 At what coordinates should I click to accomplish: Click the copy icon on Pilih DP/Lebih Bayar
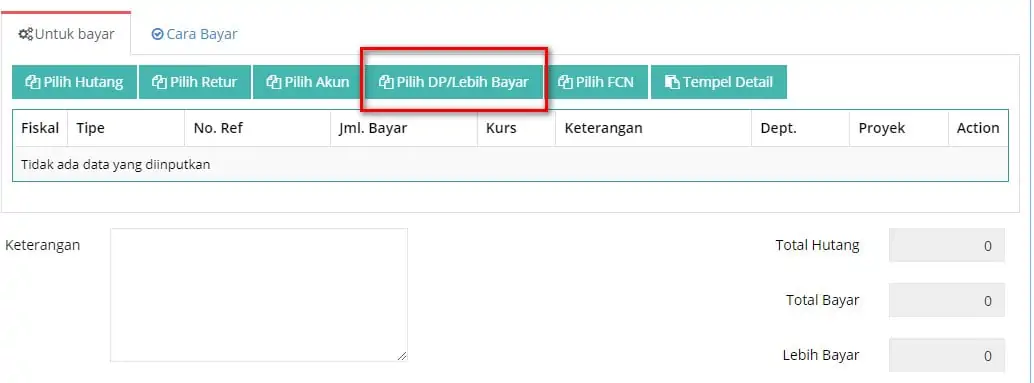[x=386, y=82]
